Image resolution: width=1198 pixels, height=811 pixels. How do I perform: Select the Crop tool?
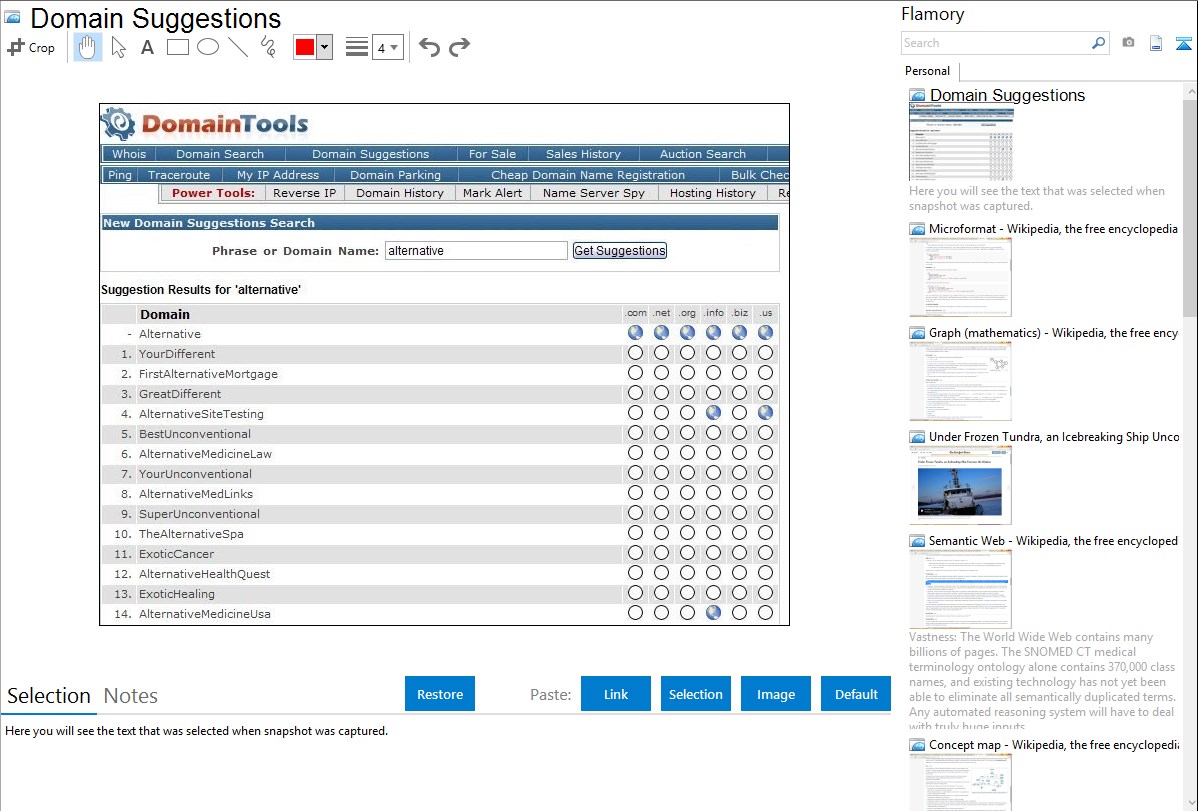point(31,47)
